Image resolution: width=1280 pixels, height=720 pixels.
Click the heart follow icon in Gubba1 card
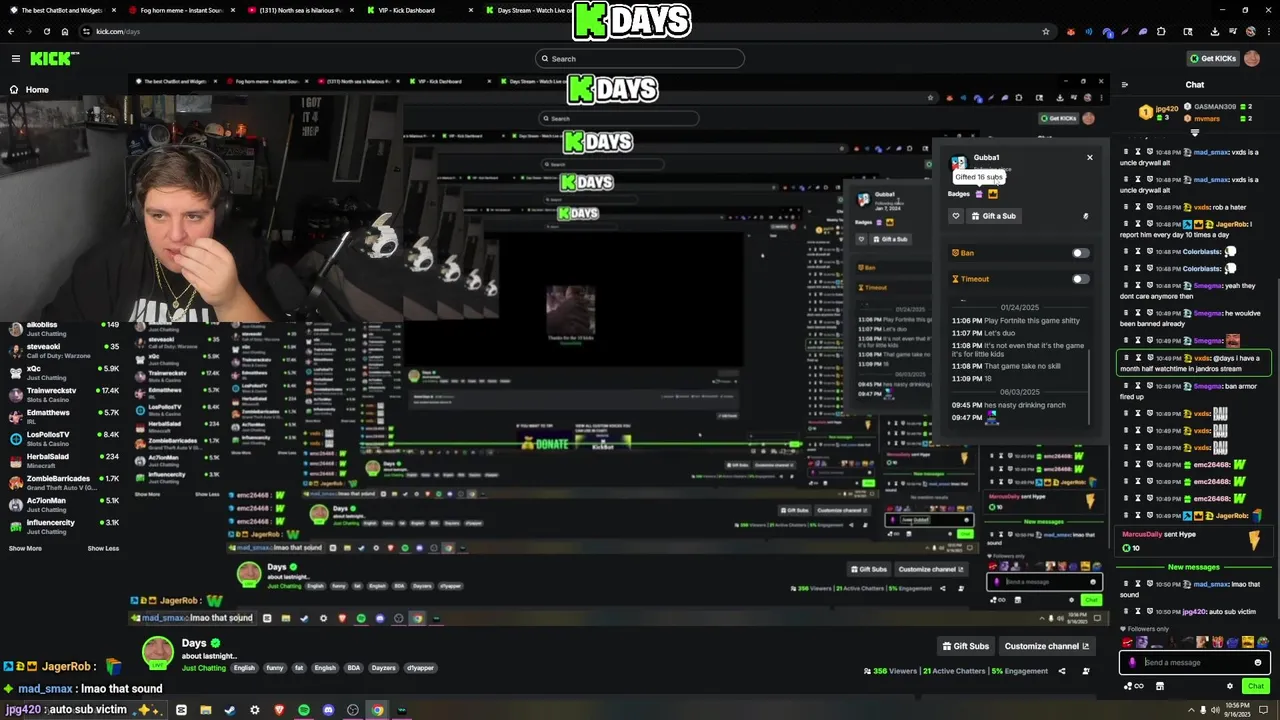click(955, 216)
